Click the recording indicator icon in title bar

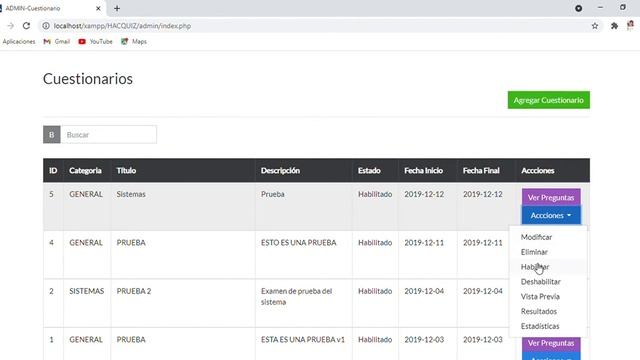[x=578, y=8]
